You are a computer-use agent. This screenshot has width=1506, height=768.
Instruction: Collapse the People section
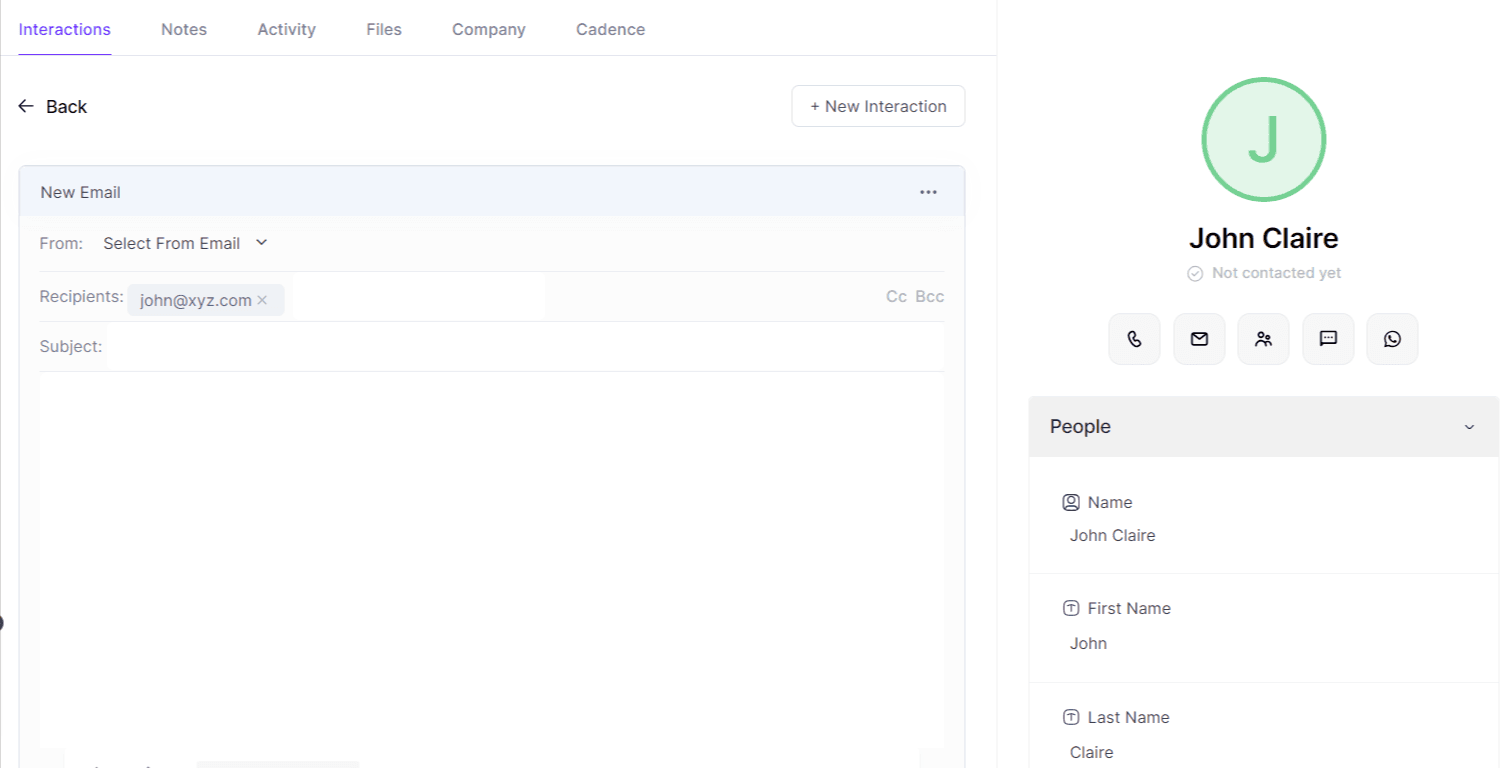(x=1469, y=427)
